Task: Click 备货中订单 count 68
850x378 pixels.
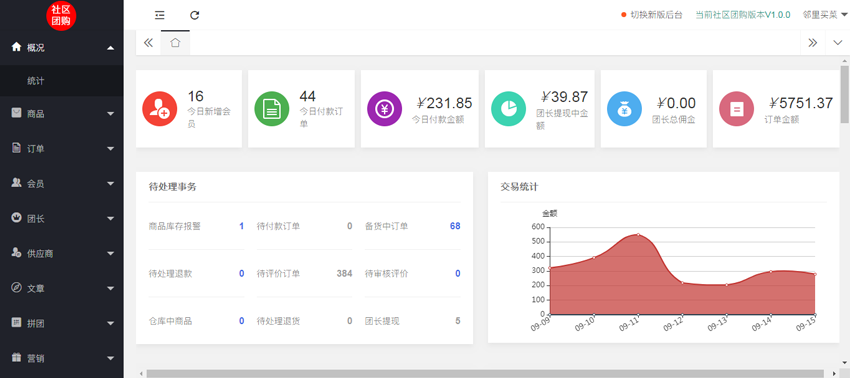Action: (455, 226)
